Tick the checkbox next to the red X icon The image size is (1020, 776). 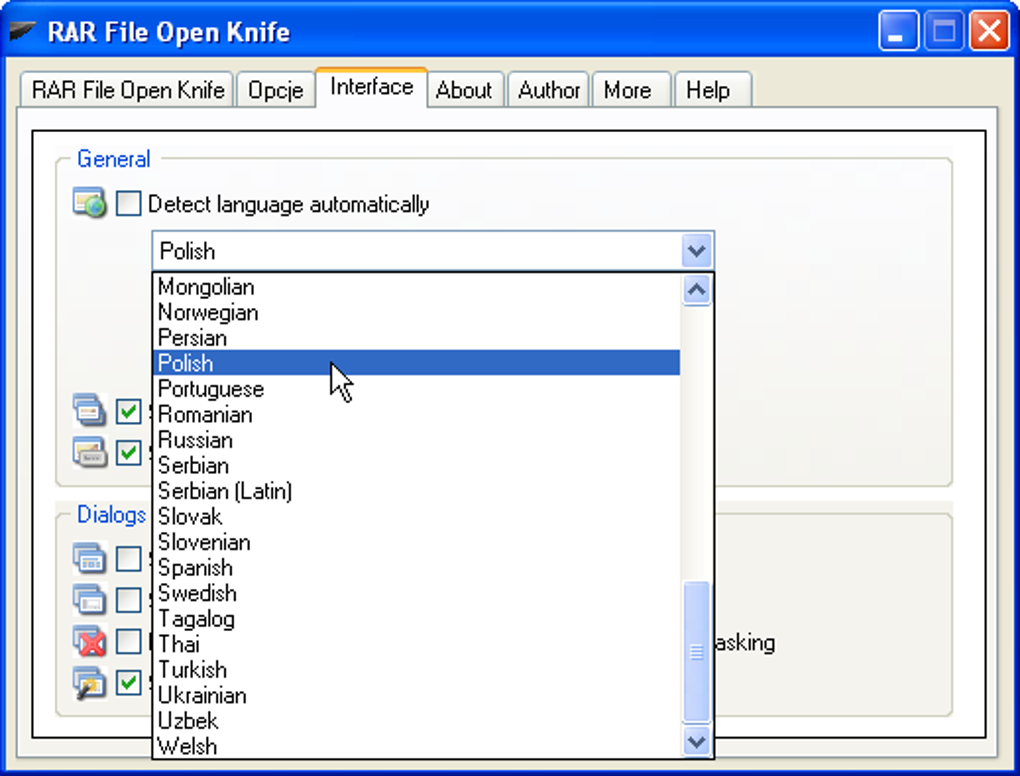(x=128, y=641)
